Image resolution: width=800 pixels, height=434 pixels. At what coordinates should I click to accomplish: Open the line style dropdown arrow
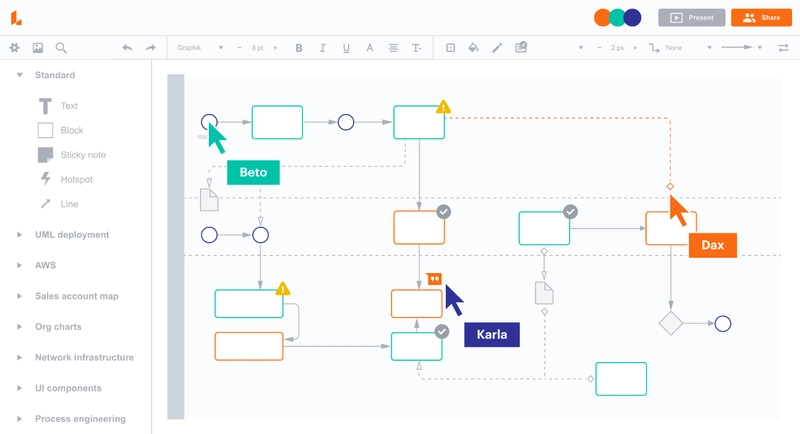pos(581,48)
